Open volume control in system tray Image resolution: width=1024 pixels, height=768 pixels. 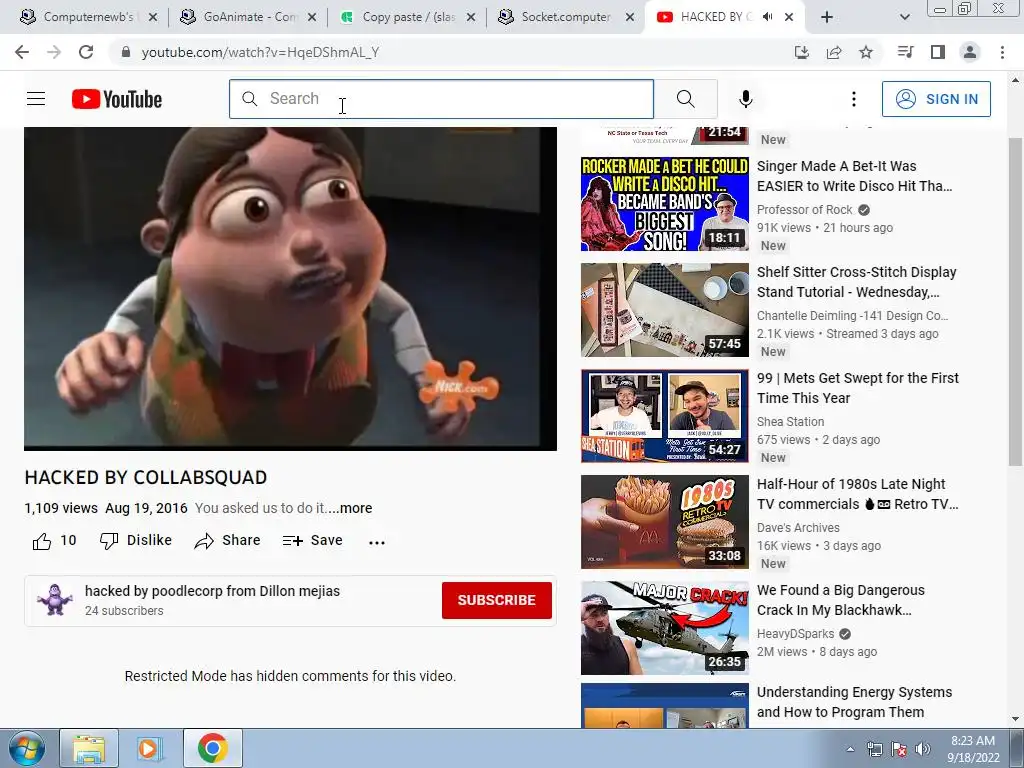[x=923, y=749]
